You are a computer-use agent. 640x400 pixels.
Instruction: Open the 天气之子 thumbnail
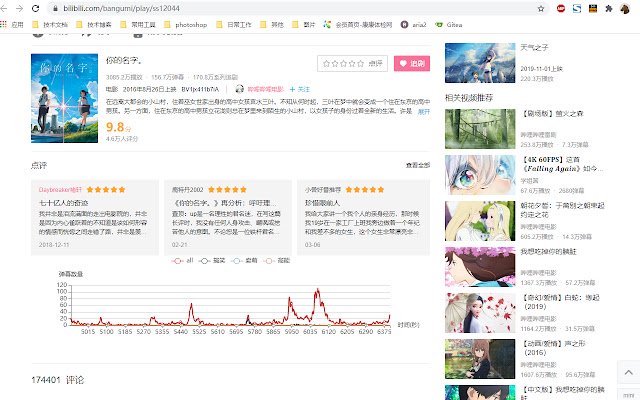480,63
